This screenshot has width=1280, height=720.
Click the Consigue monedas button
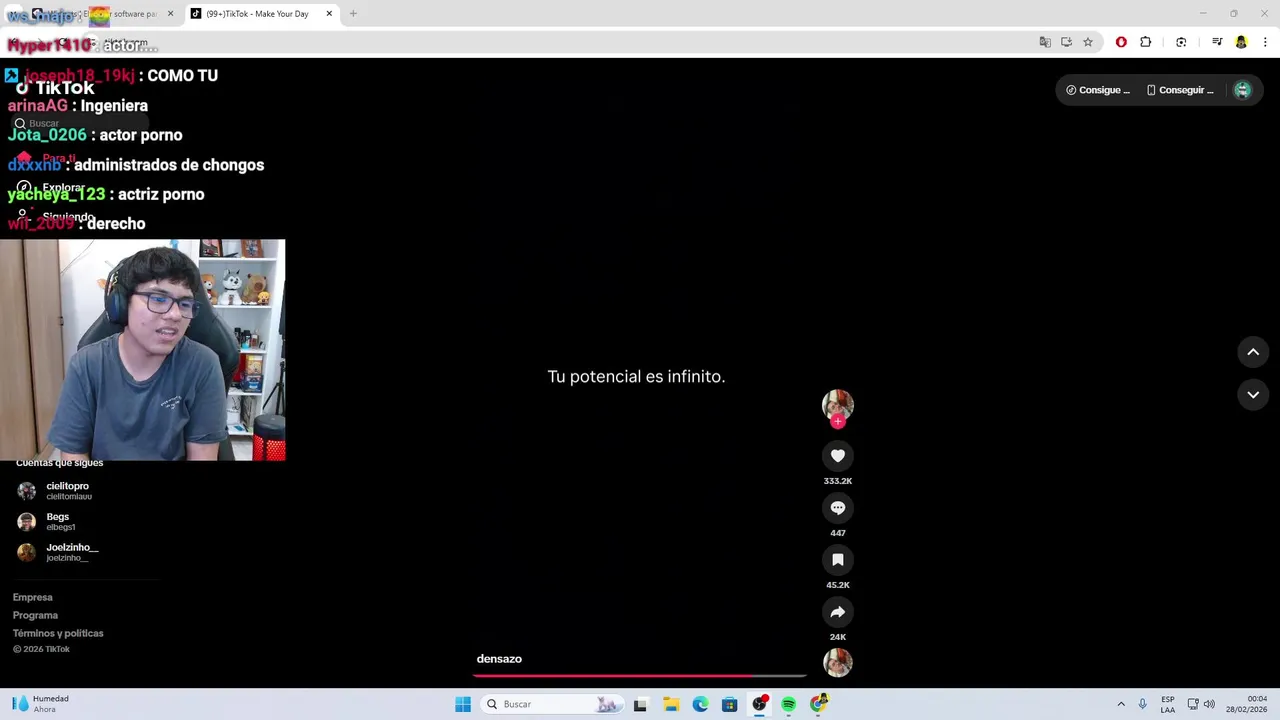[x=1098, y=90]
